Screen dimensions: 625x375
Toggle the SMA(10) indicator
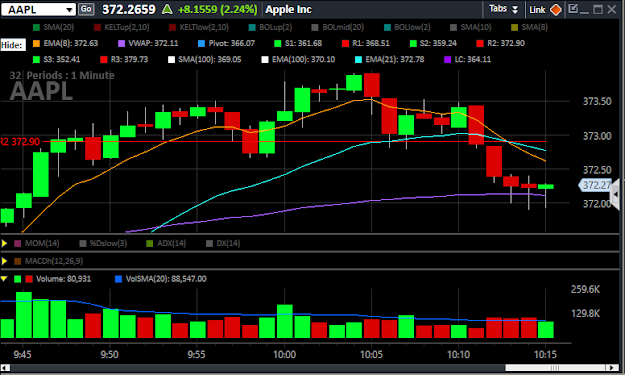coord(471,27)
